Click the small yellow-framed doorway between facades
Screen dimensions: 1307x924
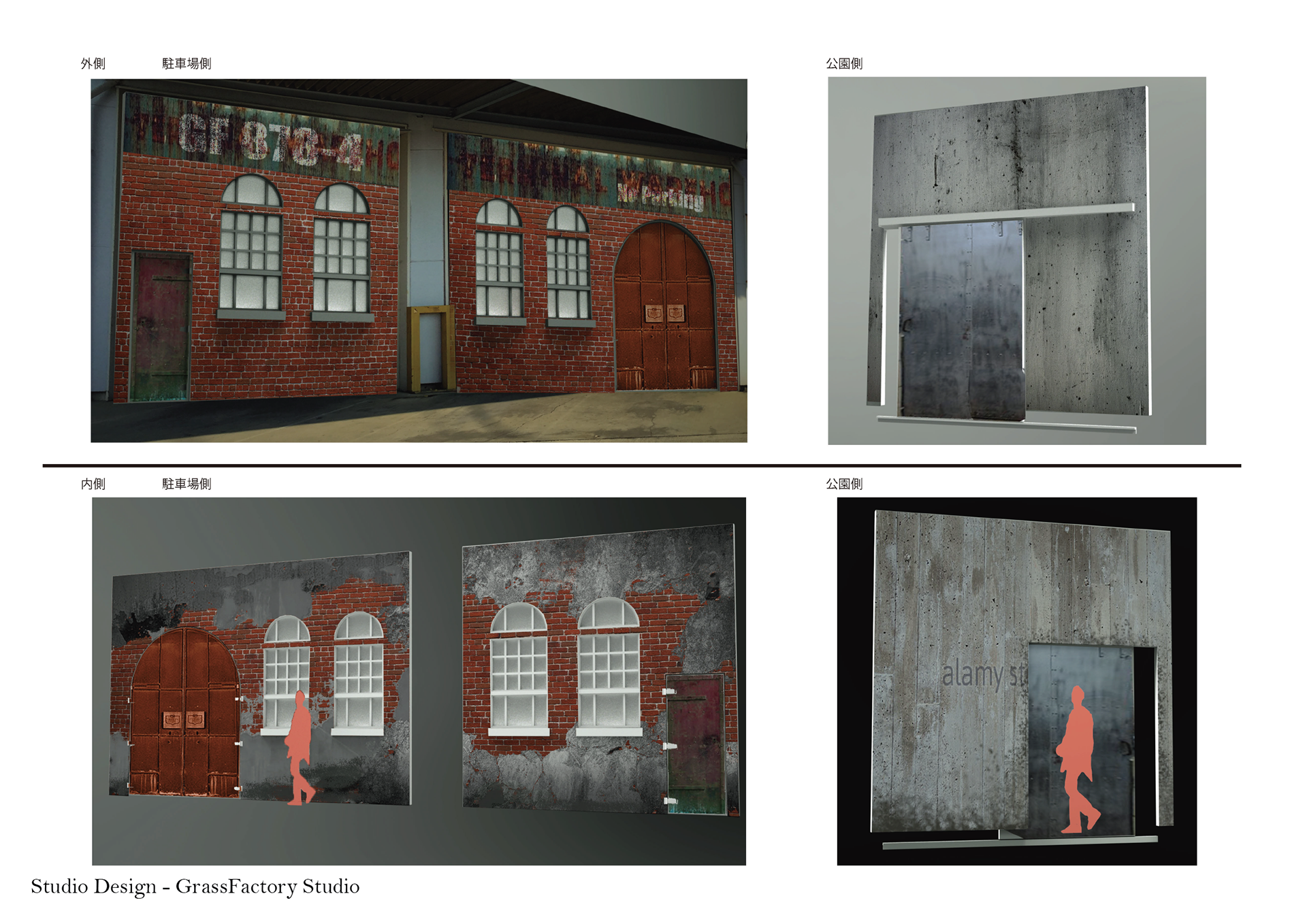431,348
